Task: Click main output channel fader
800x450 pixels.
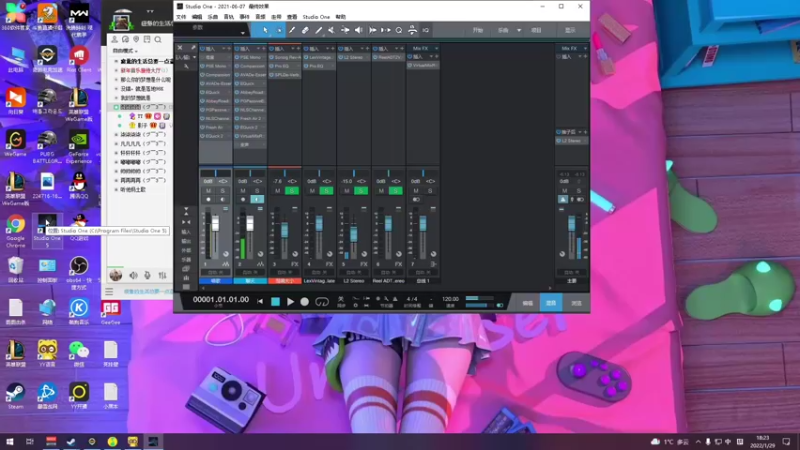Action: click(571, 223)
